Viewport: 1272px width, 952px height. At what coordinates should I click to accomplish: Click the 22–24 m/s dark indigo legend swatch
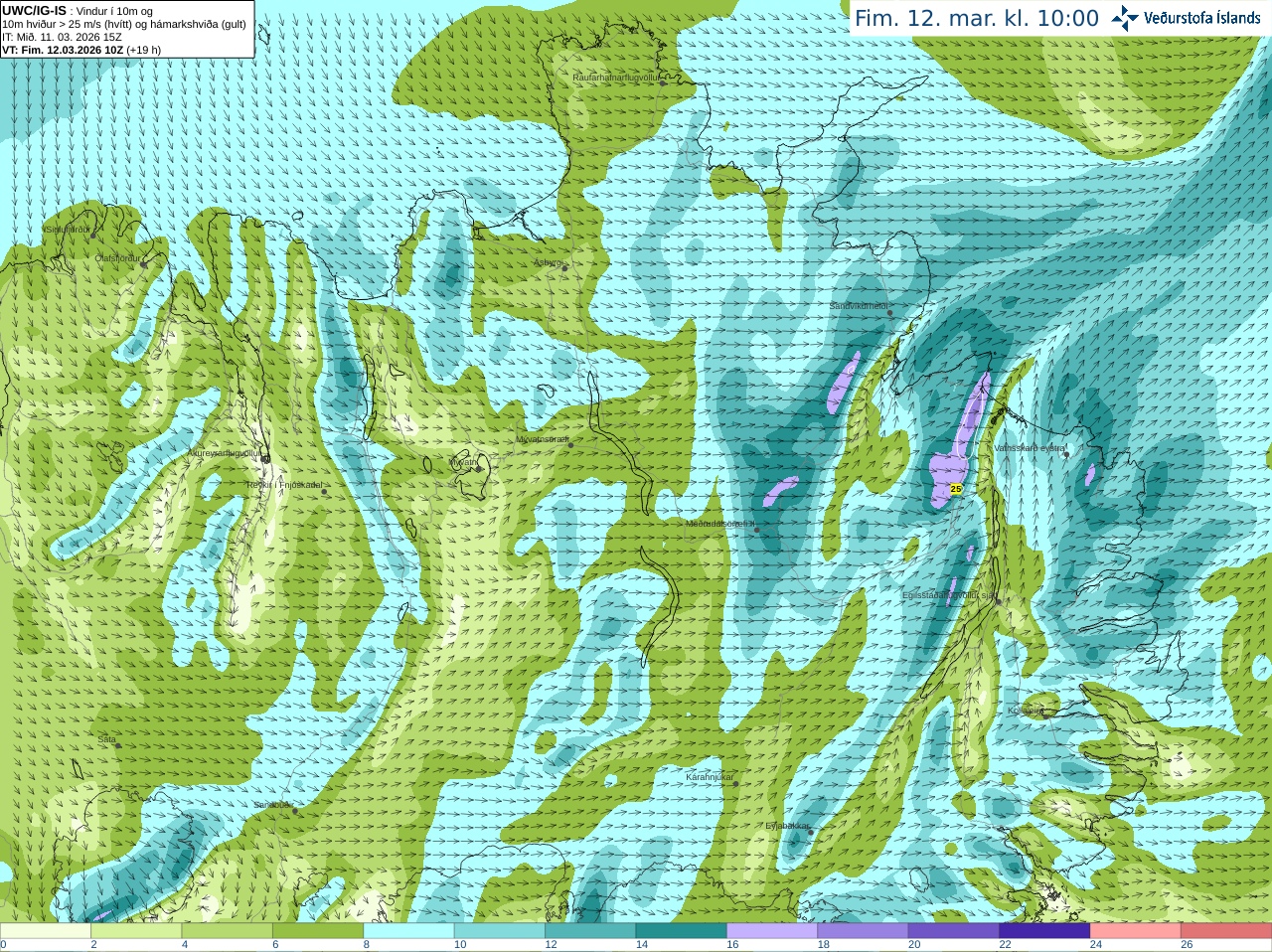[1044, 931]
